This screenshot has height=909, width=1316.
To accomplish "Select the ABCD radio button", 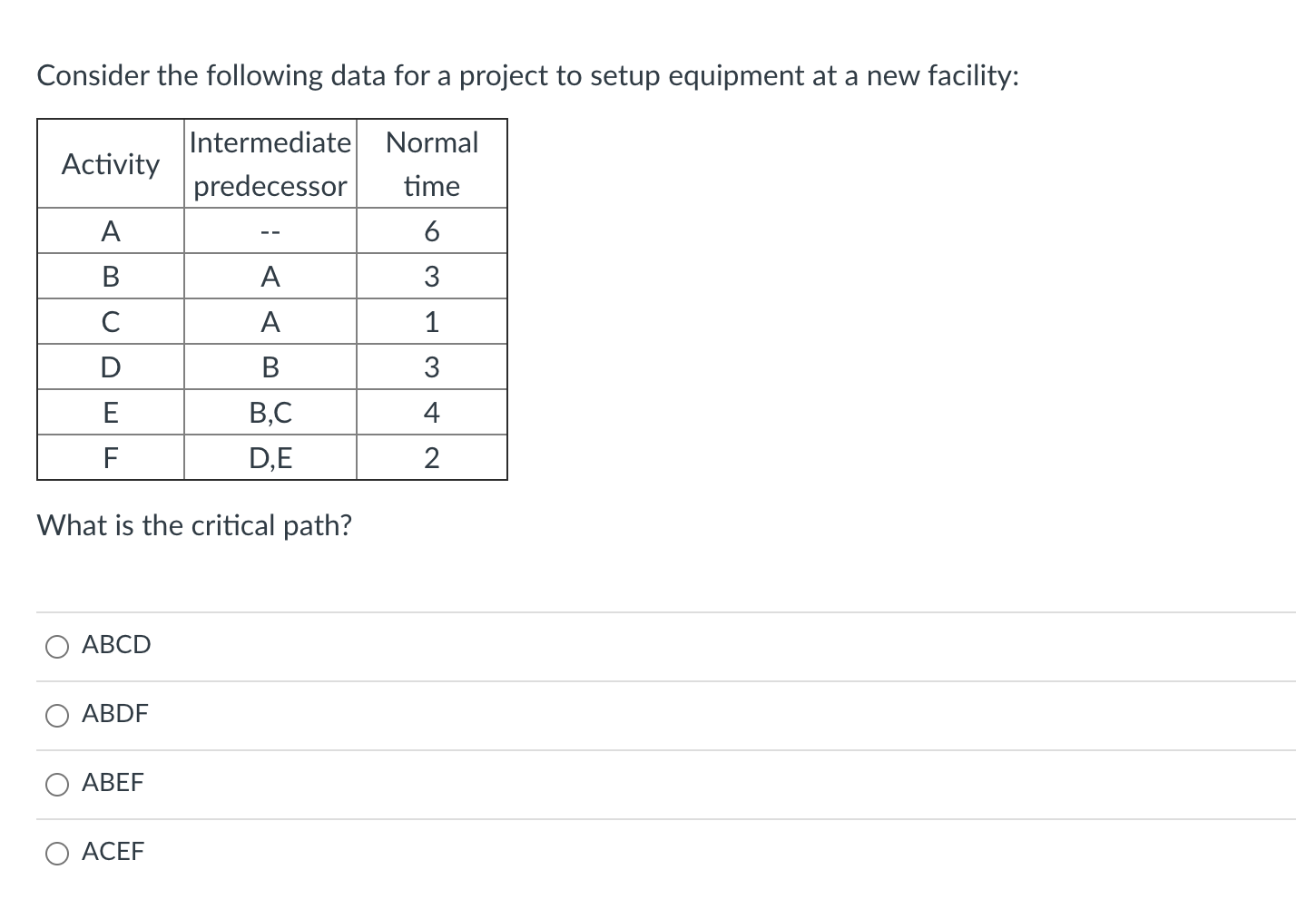I will (57, 646).
